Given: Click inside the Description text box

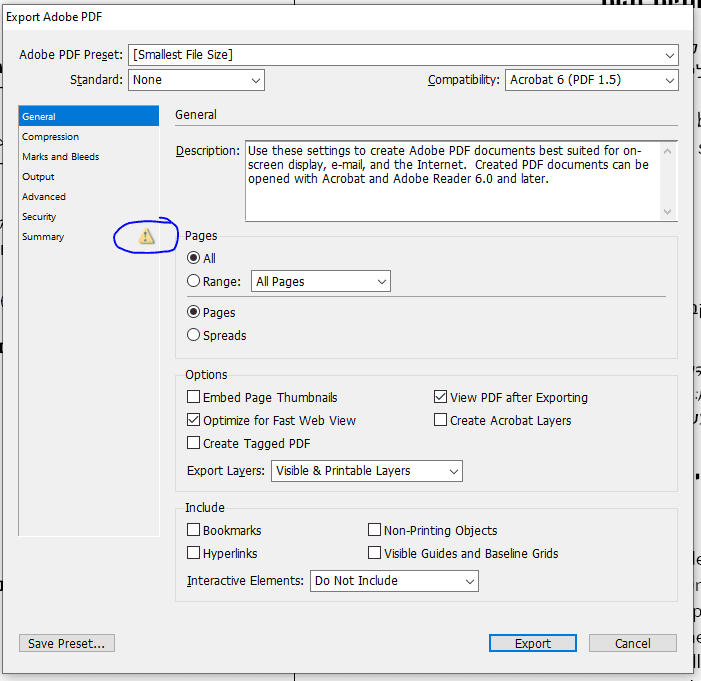Looking at the screenshot, I should [x=452, y=181].
